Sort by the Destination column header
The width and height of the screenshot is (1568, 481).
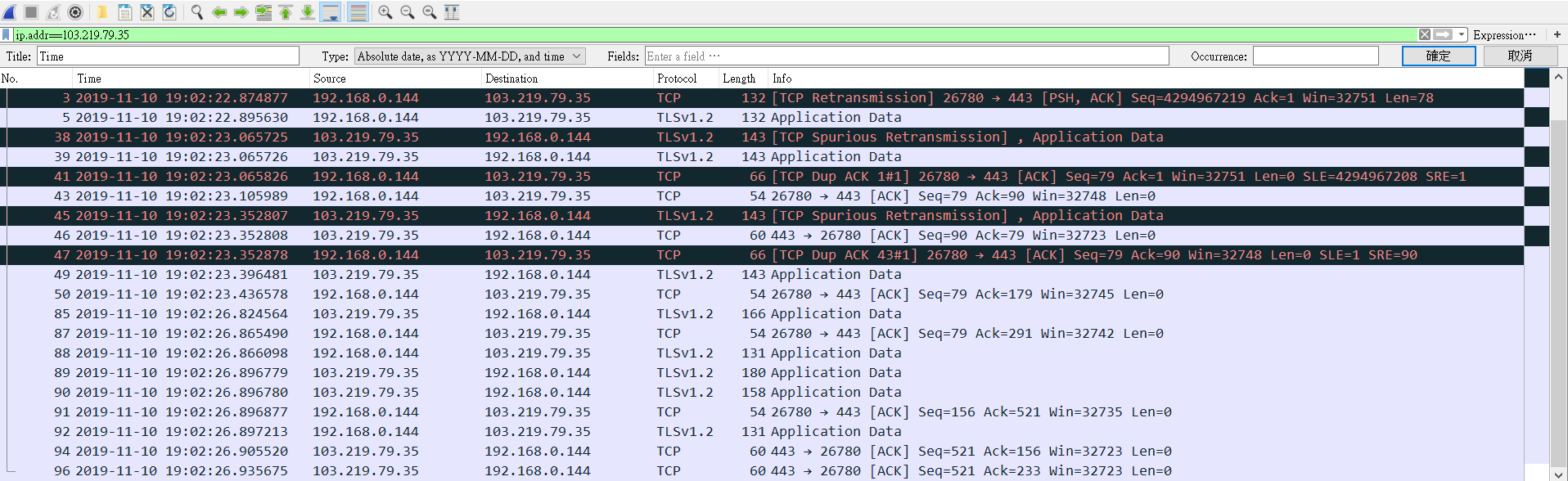click(x=567, y=79)
